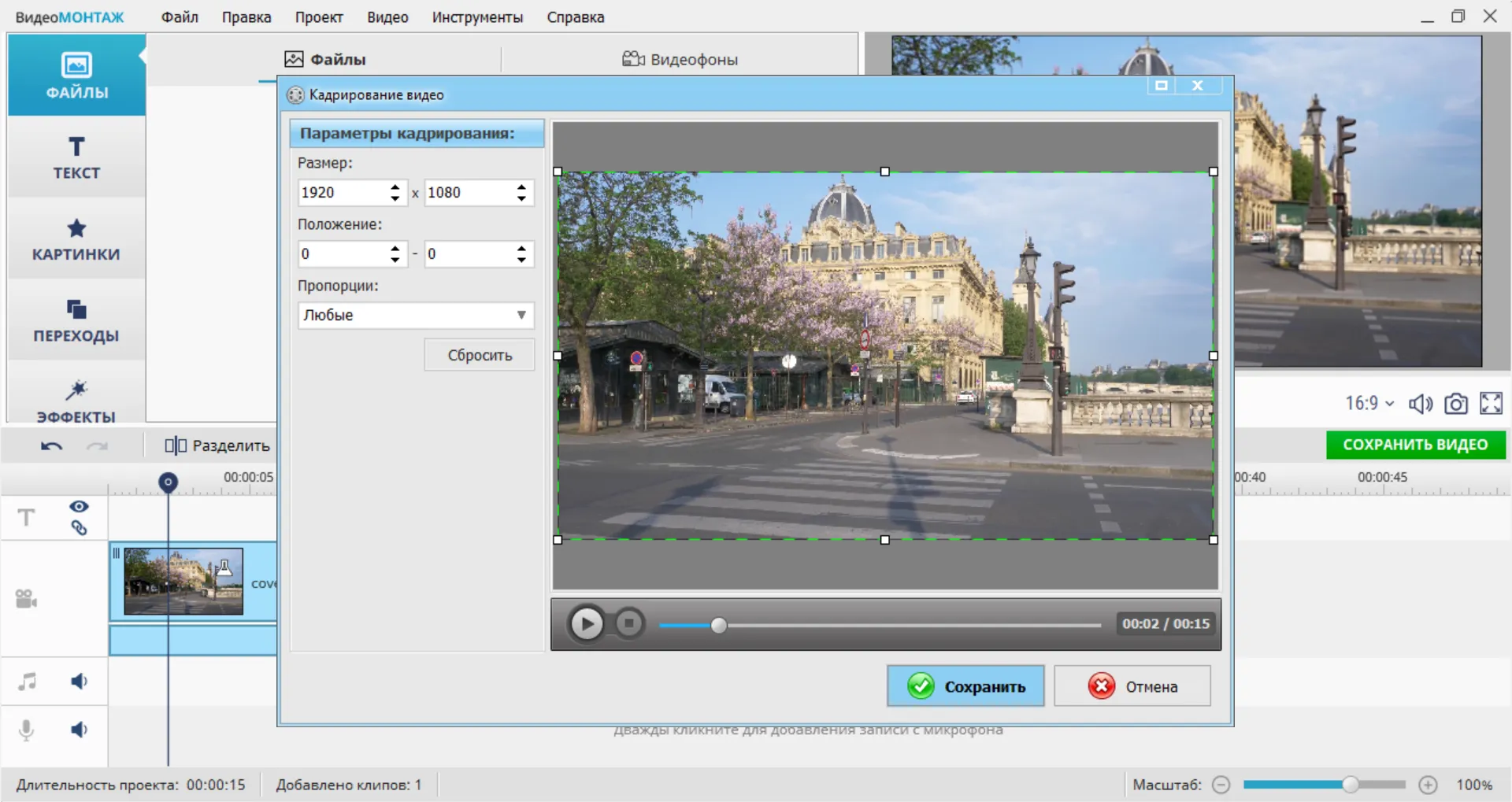Open the Видео menu
This screenshot has height=802, width=1512.
[387, 17]
